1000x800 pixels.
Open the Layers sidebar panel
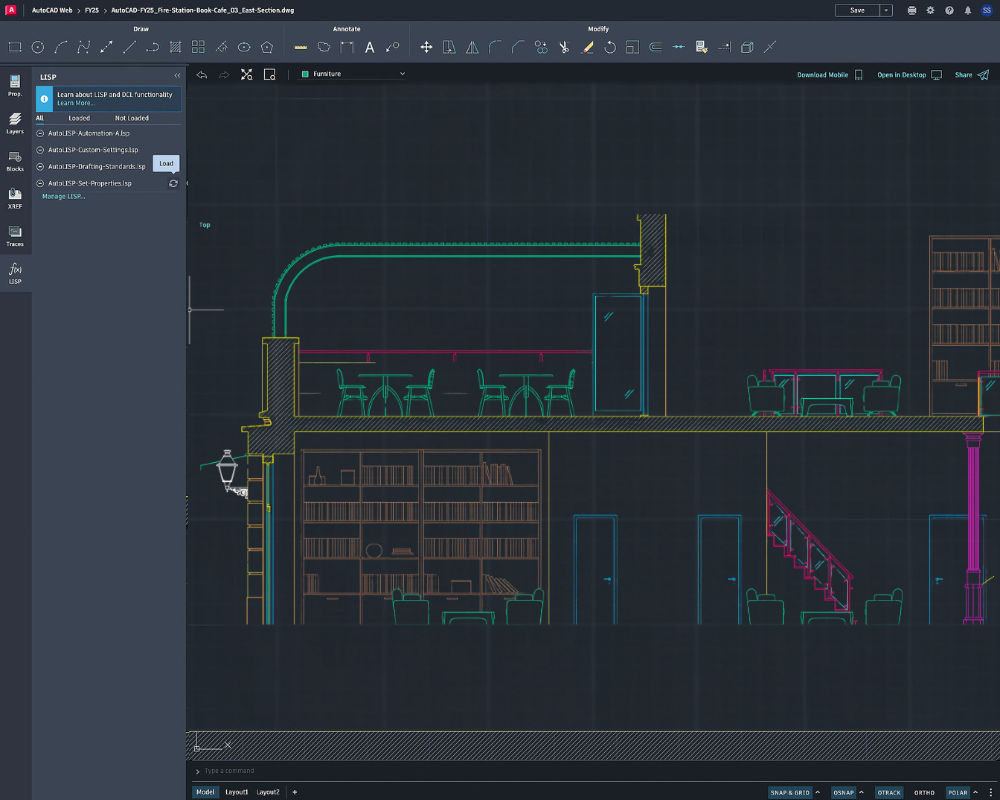[x=15, y=123]
